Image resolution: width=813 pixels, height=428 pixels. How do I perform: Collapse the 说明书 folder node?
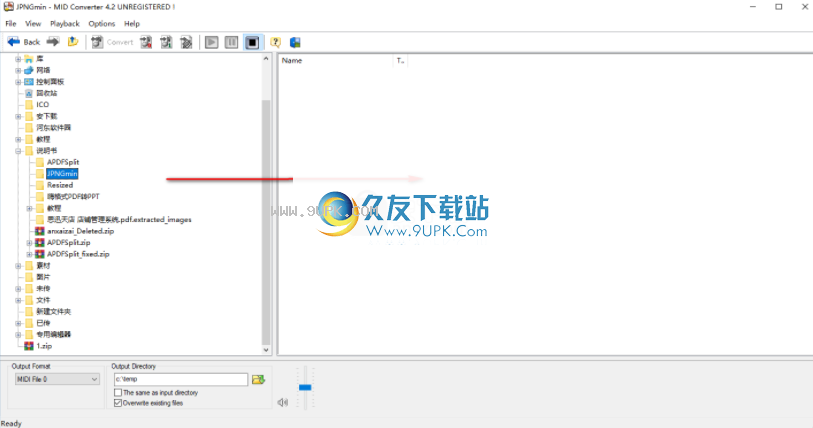pos(18,151)
